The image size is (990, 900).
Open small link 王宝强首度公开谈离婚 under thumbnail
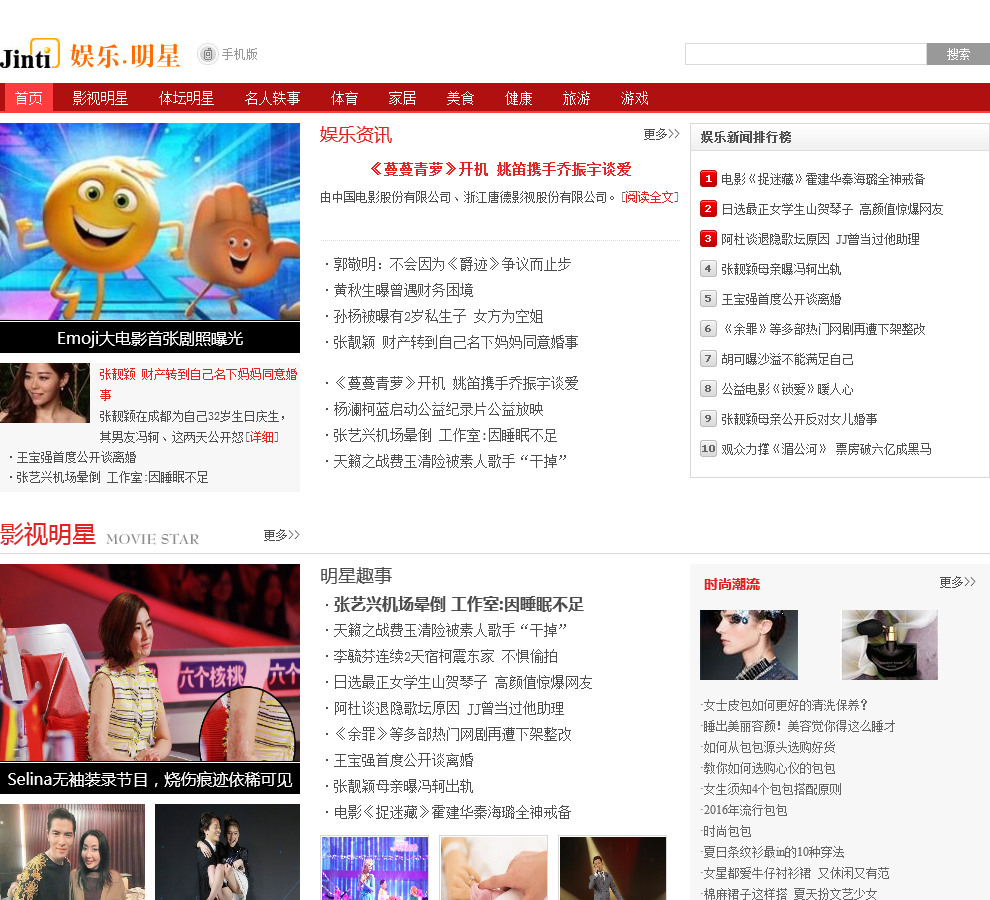point(76,457)
